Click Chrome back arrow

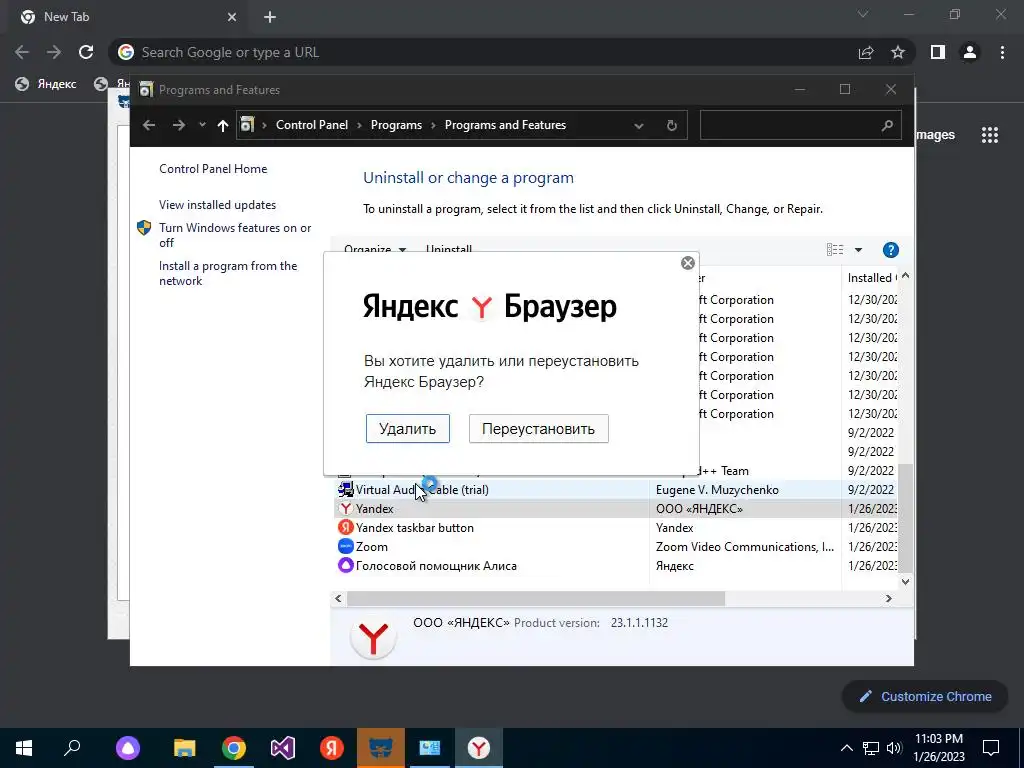pos(22,52)
